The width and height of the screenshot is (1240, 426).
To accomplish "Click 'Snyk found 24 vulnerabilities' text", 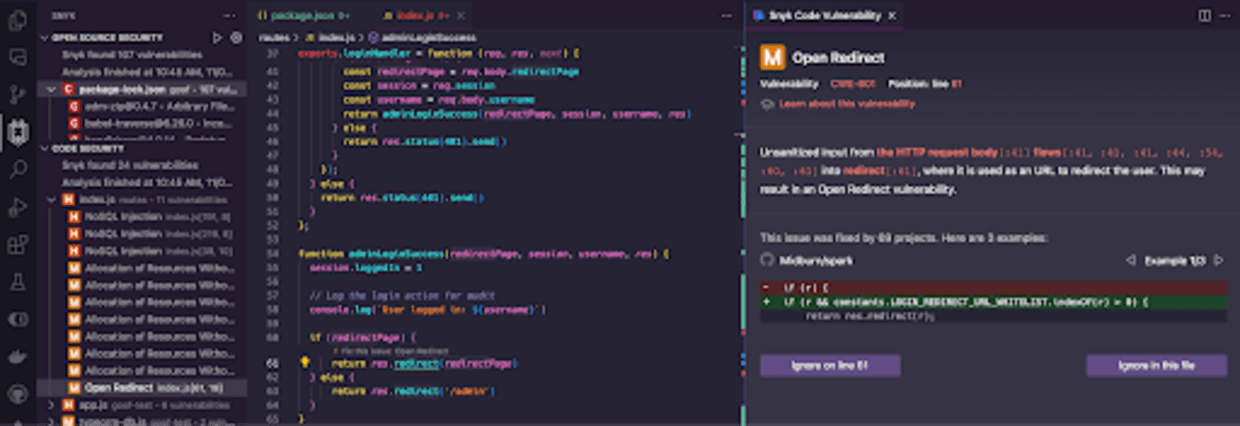I will coord(130,165).
